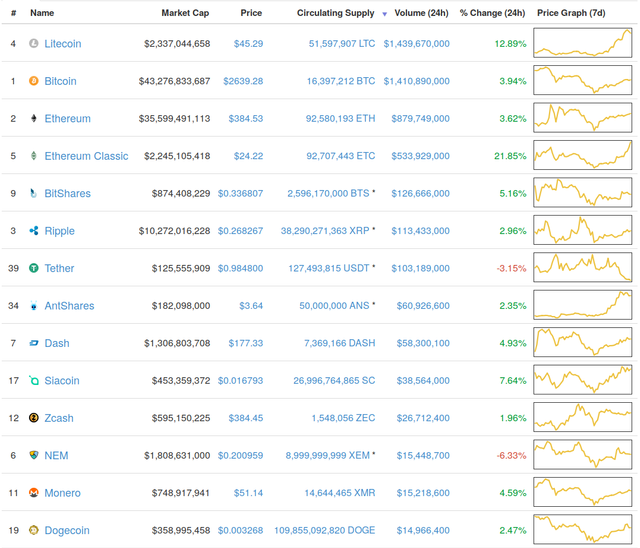
Task: Open the NEM name link
Action: coord(56,455)
